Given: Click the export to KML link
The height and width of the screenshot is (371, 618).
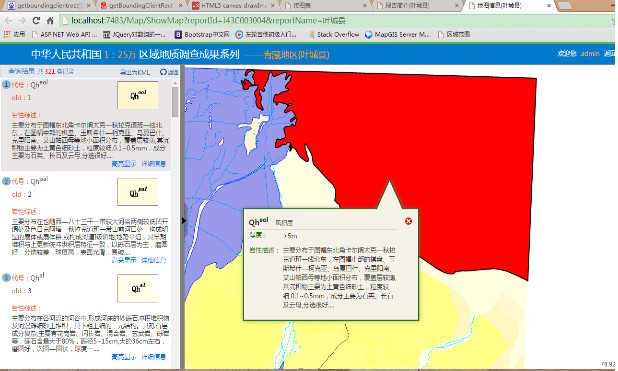Looking at the screenshot, I should (x=135, y=72).
